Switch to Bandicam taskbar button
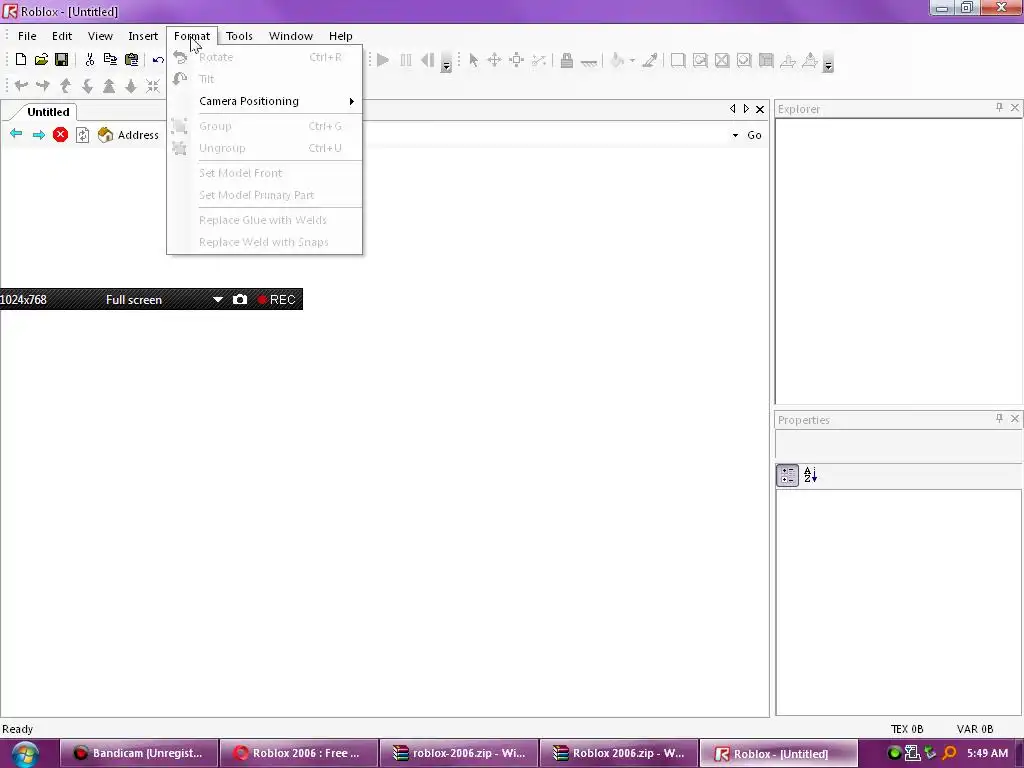 (x=138, y=753)
